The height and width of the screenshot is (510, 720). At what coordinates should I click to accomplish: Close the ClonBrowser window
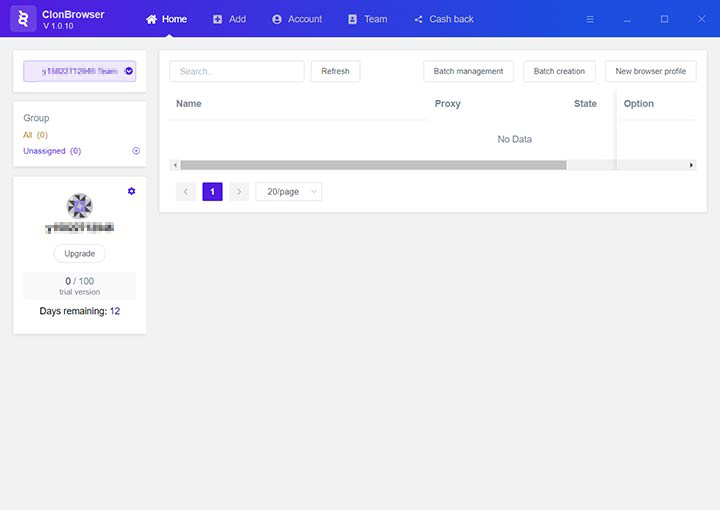click(701, 19)
